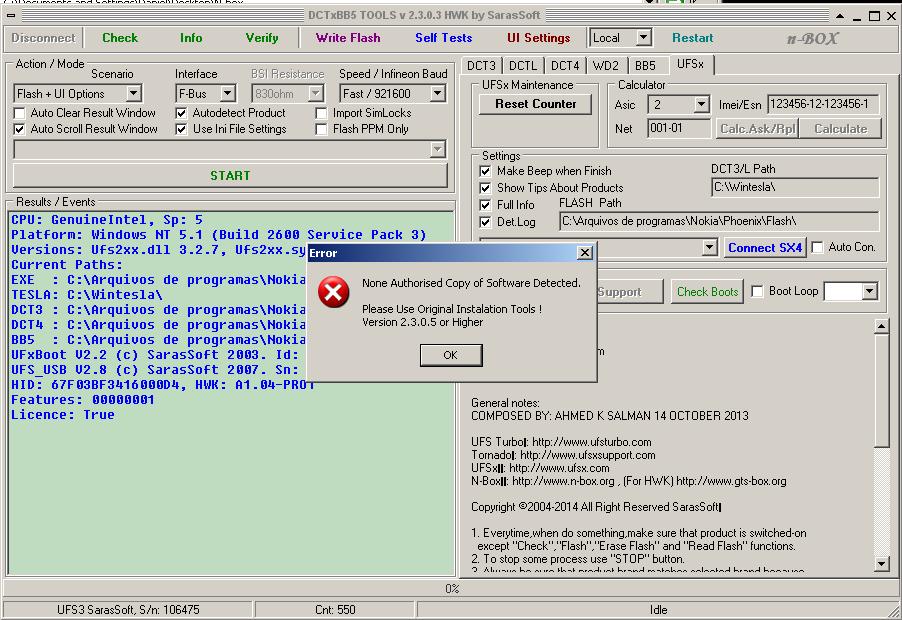This screenshot has width=902, height=620.
Task: Open Self Tests from the toolbar
Action: pyautogui.click(x=444, y=38)
